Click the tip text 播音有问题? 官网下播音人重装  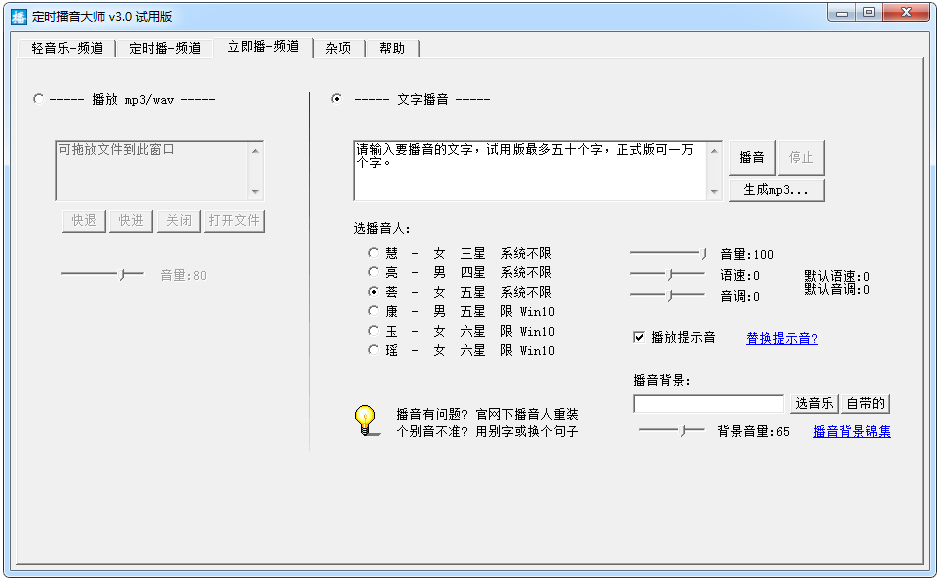487,414
